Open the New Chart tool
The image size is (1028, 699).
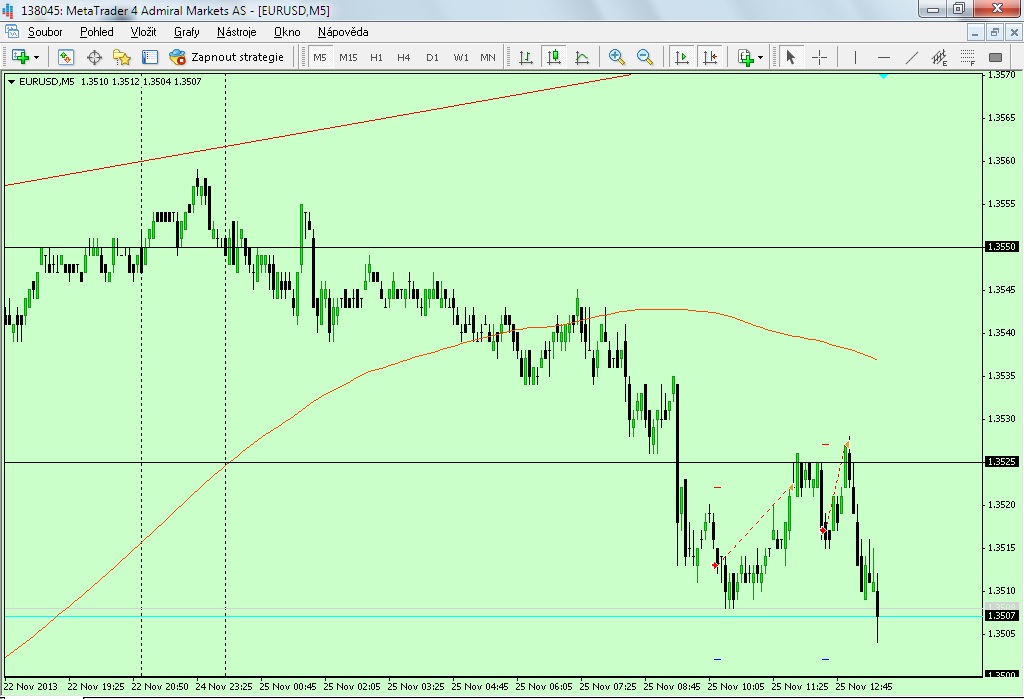20,57
